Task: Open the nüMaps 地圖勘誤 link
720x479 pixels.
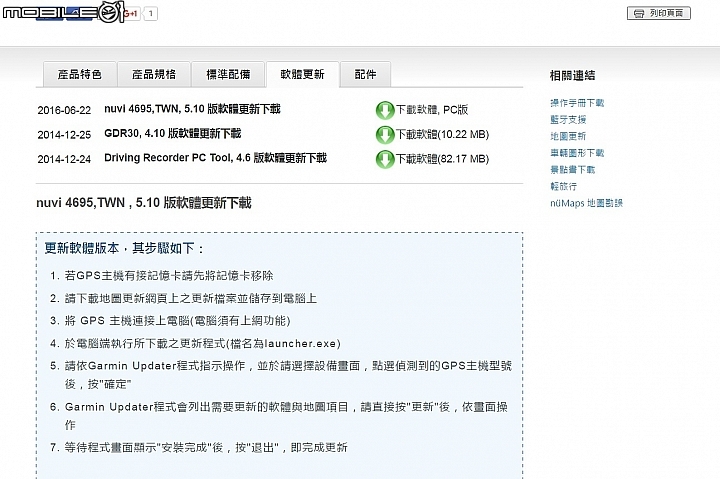Action: (x=586, y=203)
